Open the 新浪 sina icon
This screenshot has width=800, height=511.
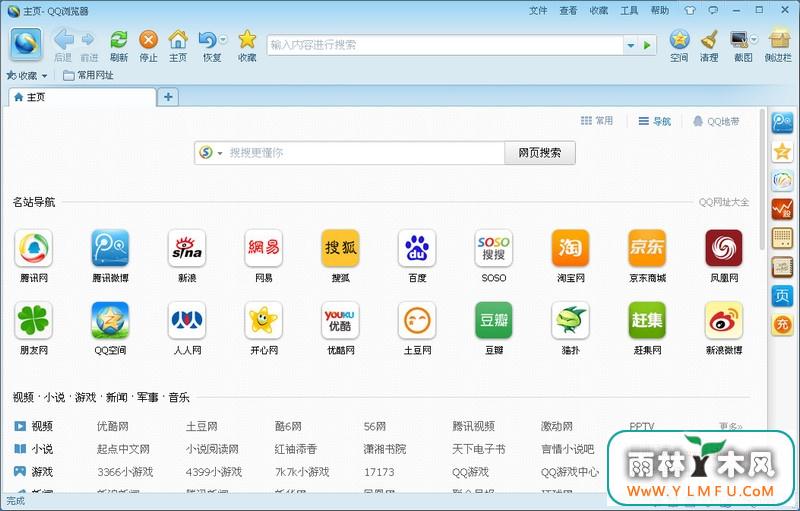[187, 248]
